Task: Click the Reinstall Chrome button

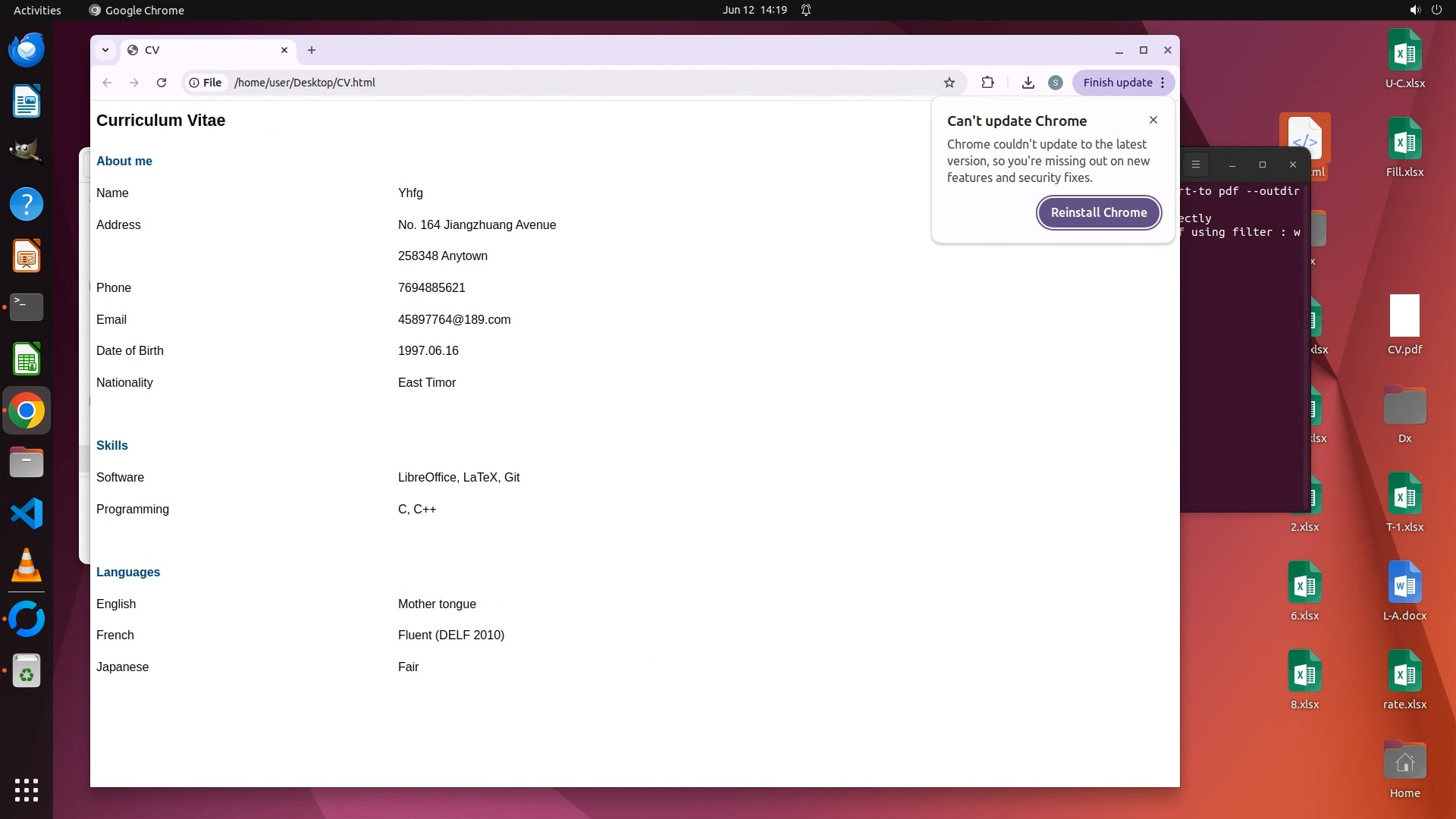Action: 1098,212
